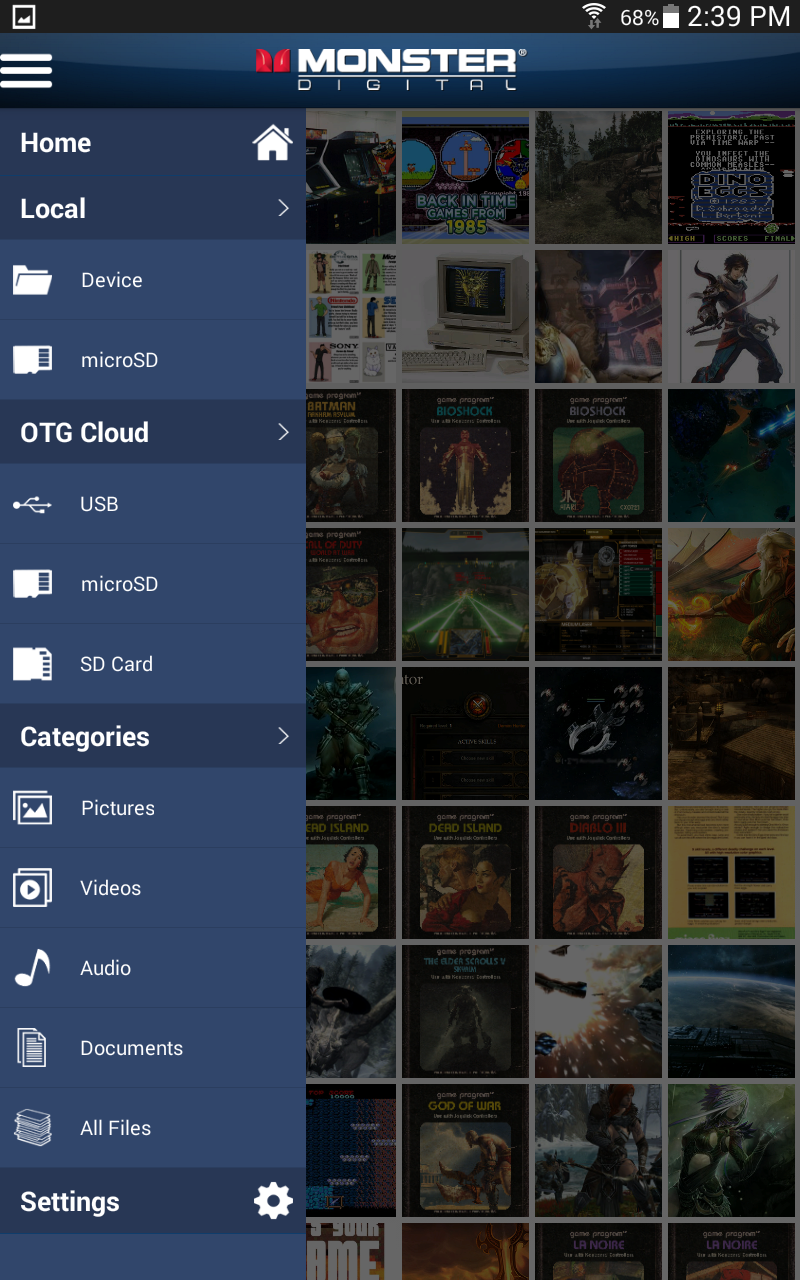800x1280 pixels.
Task: Tap the battery status icon
Action: click(x=671, y=16)
